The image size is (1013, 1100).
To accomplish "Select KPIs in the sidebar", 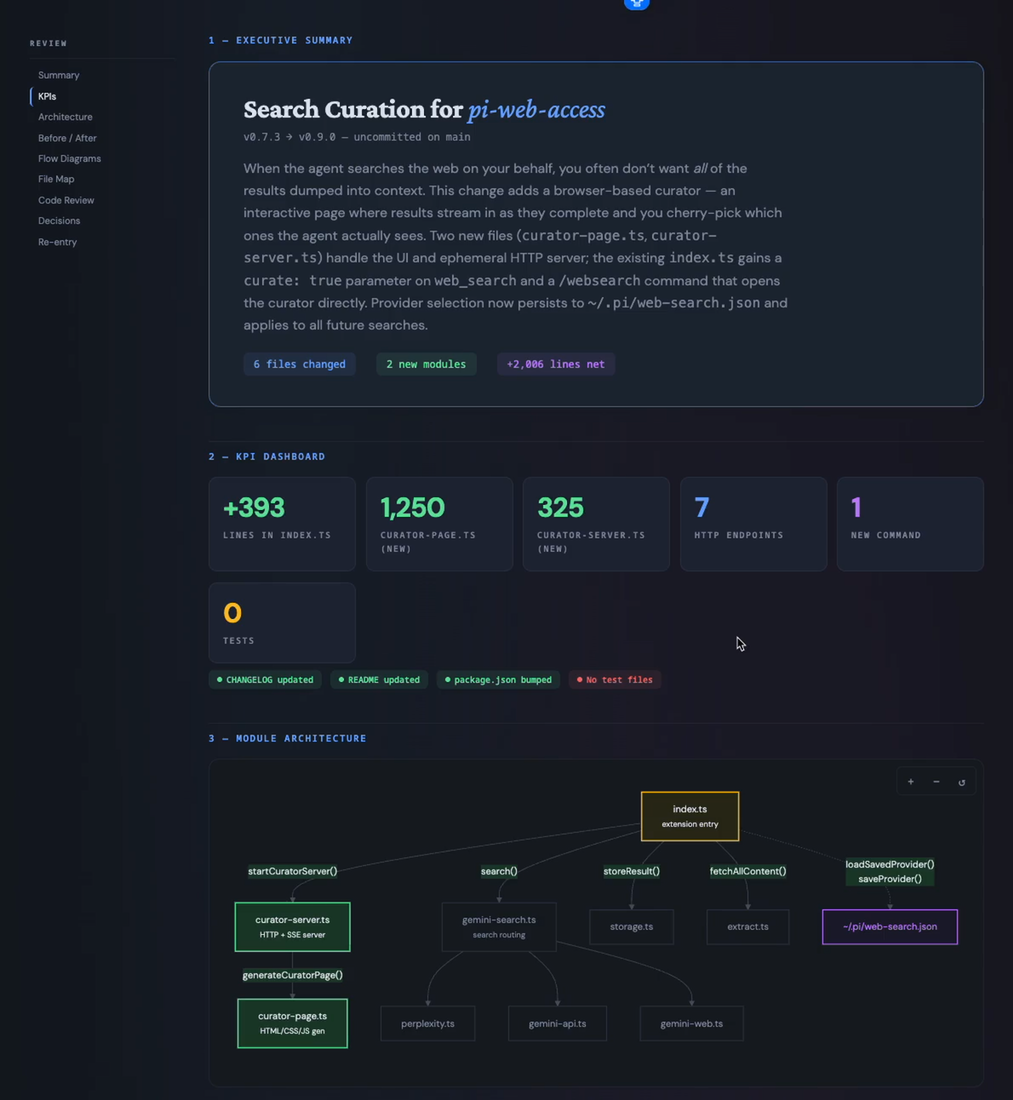I will coord(47,96).
